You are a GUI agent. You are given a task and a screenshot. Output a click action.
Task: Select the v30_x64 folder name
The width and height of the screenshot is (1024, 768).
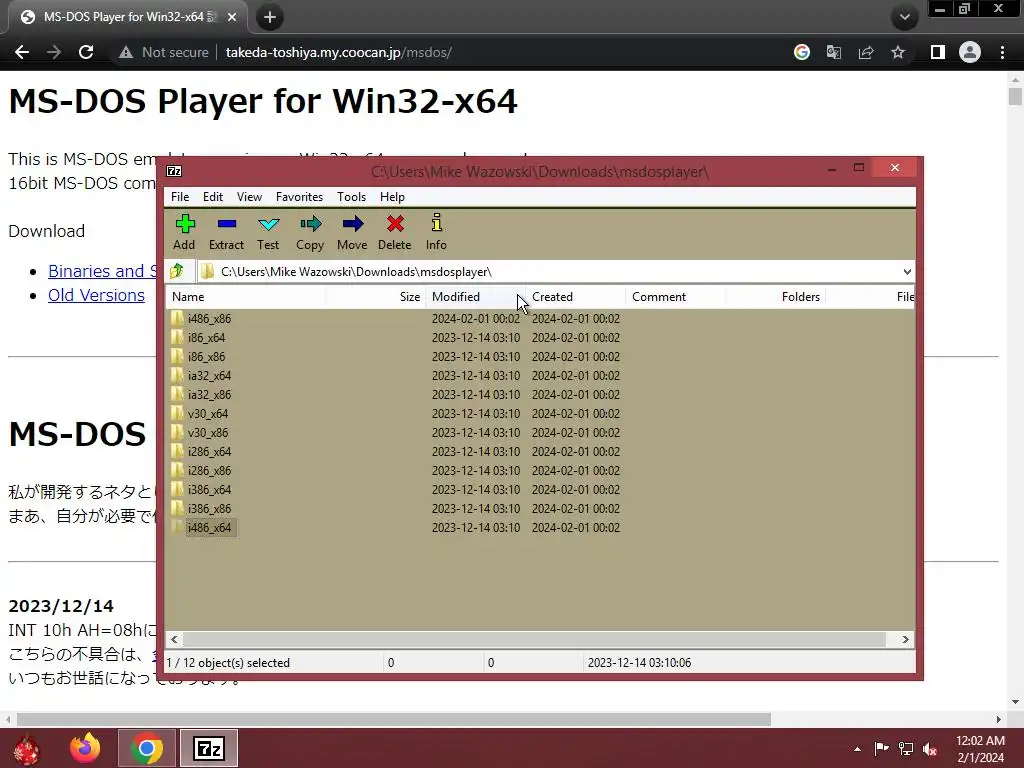(x=208, y=413)
